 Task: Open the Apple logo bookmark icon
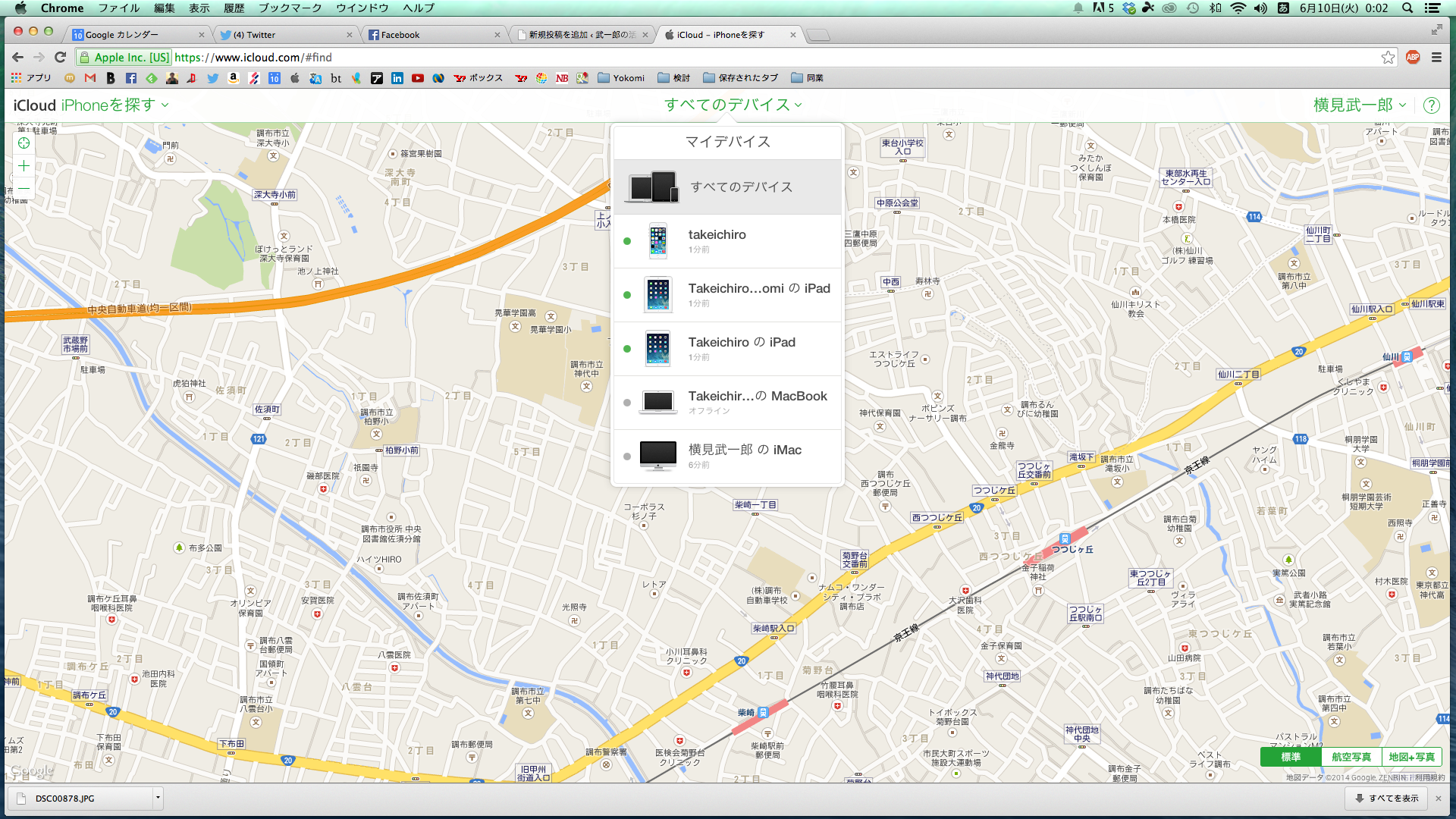point(295,78)
